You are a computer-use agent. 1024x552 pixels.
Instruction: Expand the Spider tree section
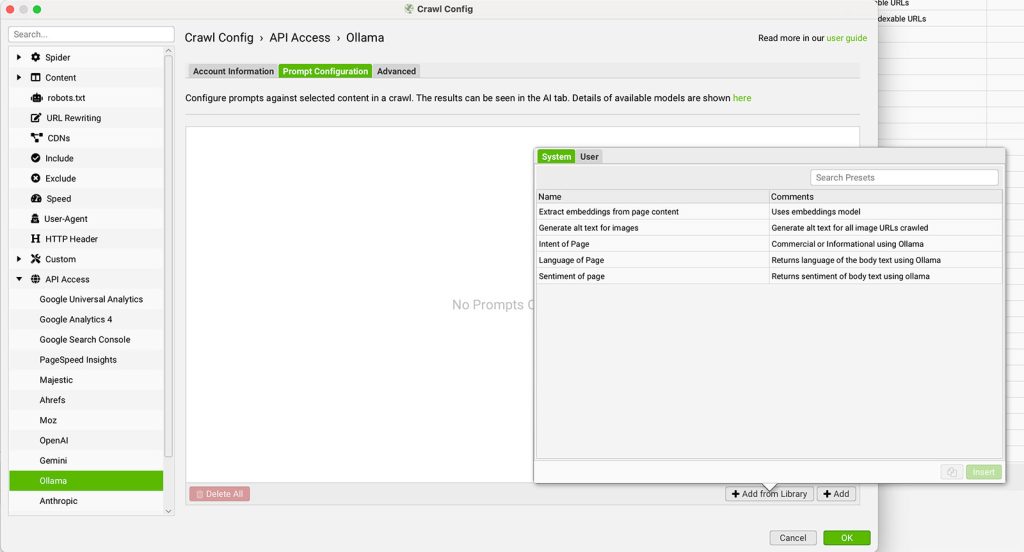coord(19,57)
